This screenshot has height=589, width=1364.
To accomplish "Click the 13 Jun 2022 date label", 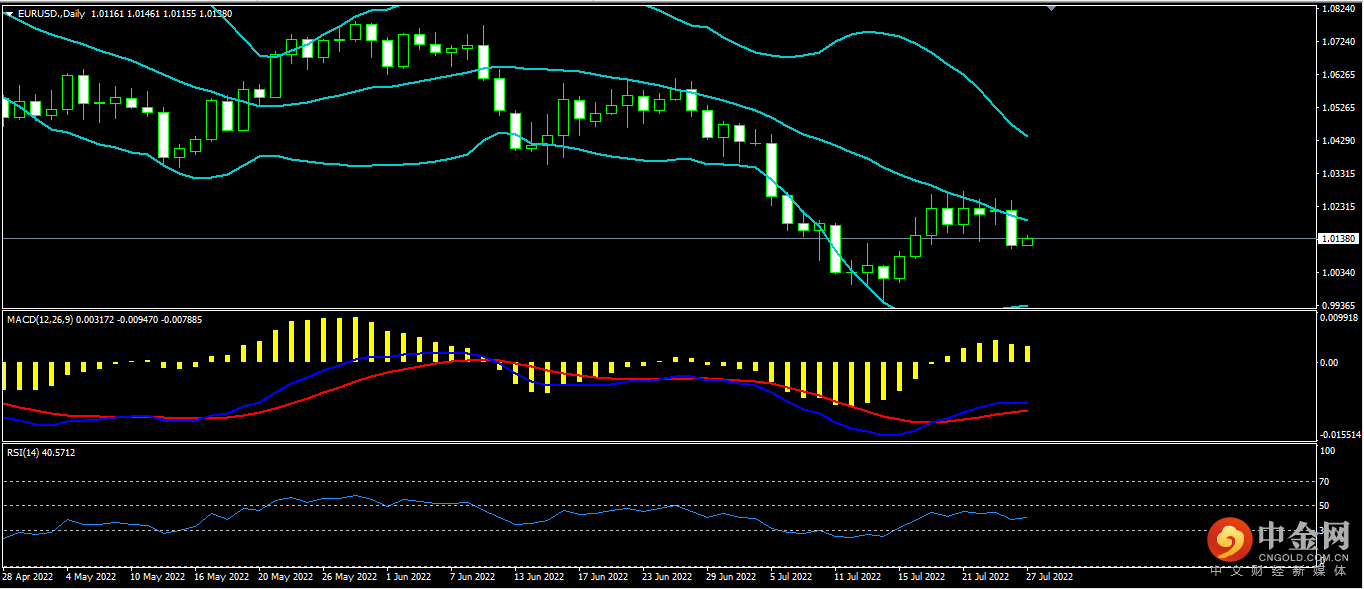I will tap(535, 577).
